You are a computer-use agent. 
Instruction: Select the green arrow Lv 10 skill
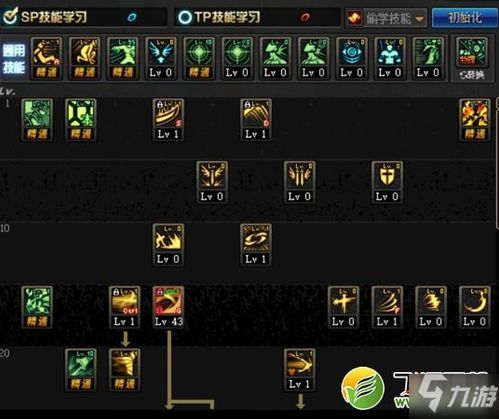tap(81, 369)
